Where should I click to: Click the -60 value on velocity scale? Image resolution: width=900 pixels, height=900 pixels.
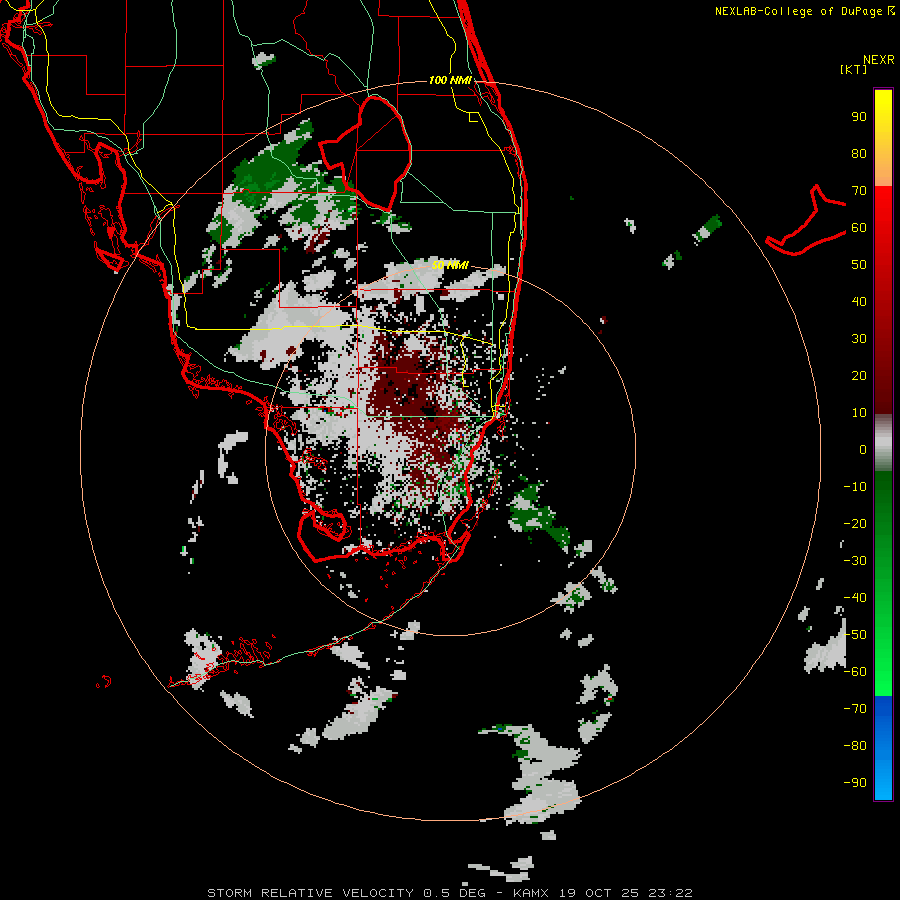point(855,672)
